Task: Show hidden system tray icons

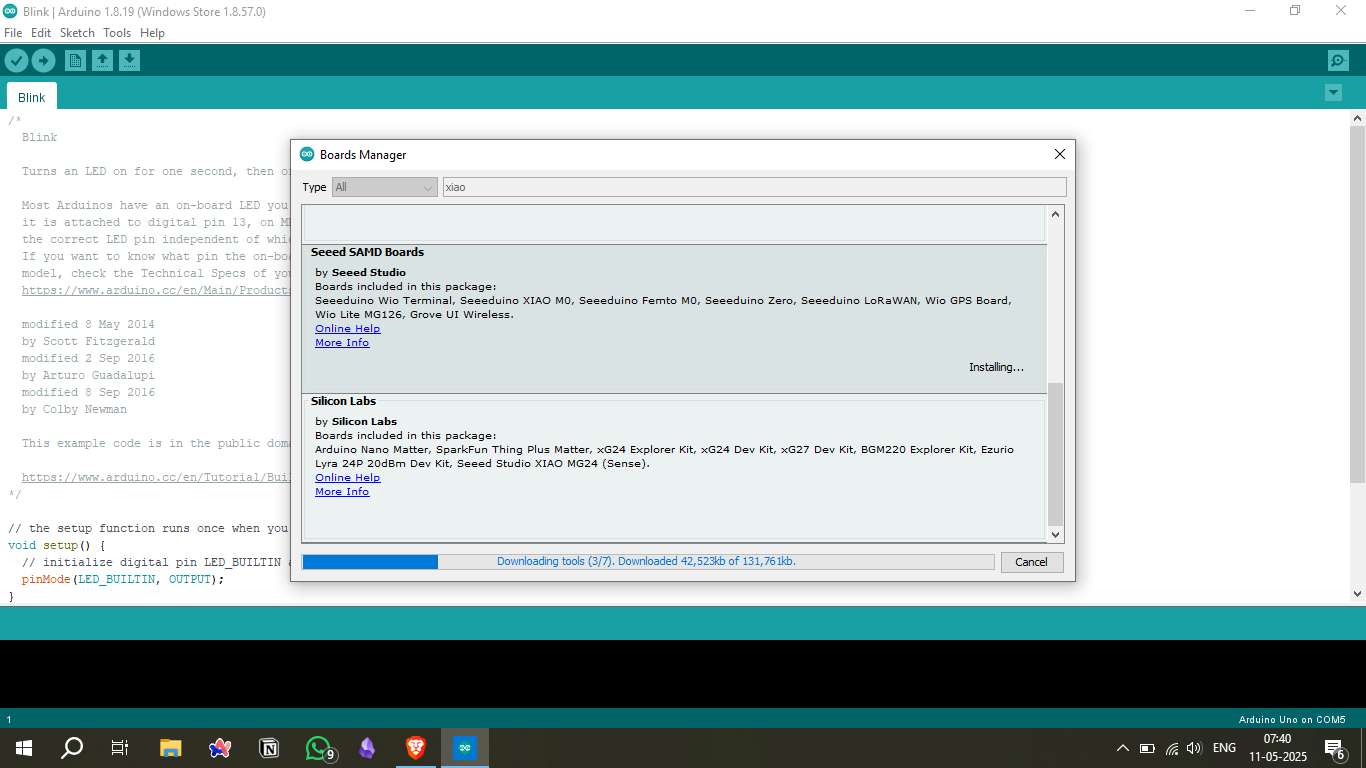Action: [x=1122, y=748]
